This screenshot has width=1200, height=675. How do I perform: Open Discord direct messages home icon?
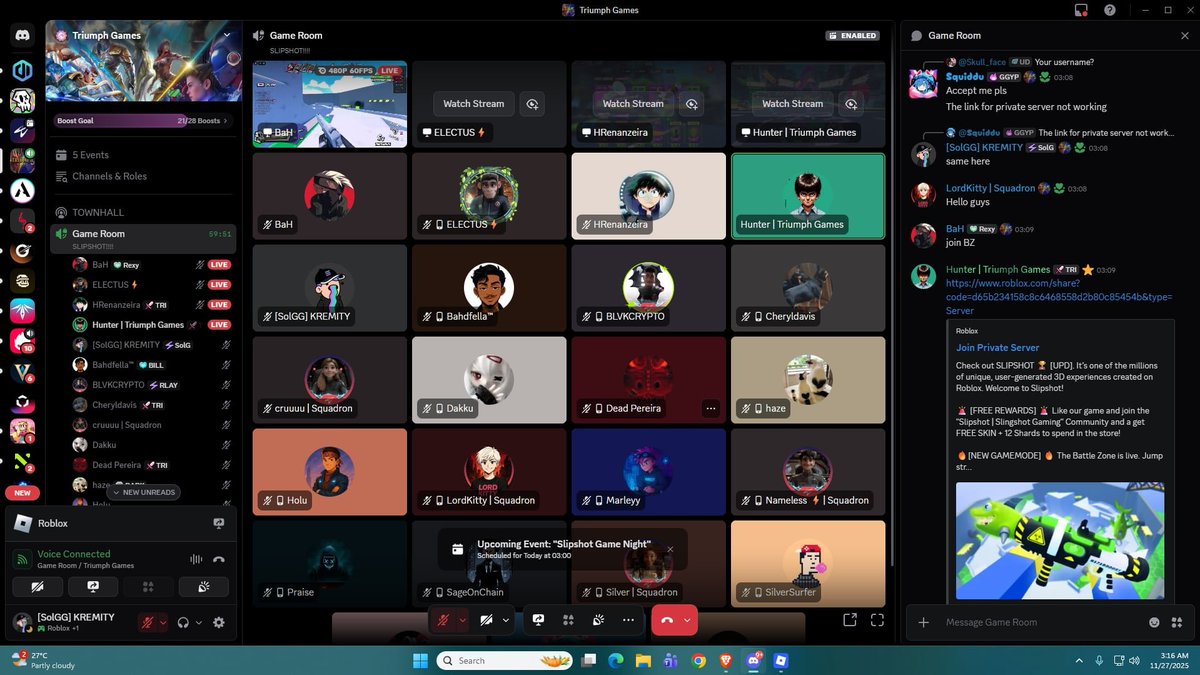coord(22,35)
